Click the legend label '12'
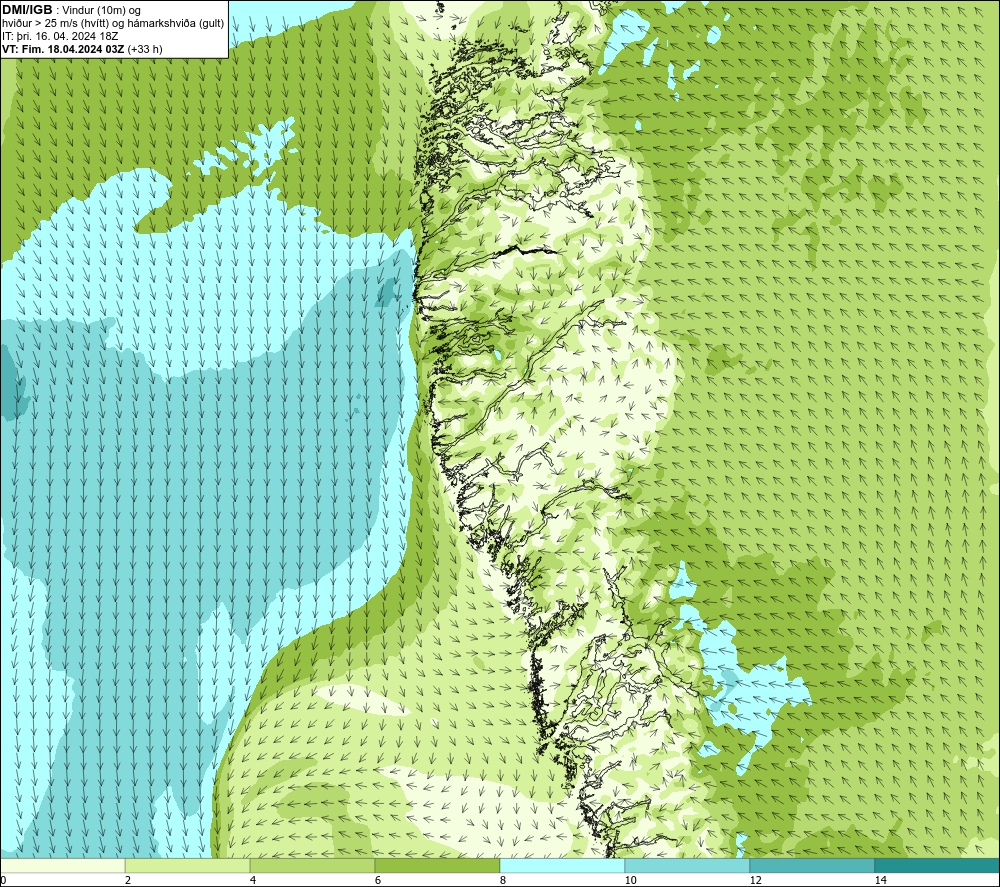The image size is (1000, 887). [755, 880]
